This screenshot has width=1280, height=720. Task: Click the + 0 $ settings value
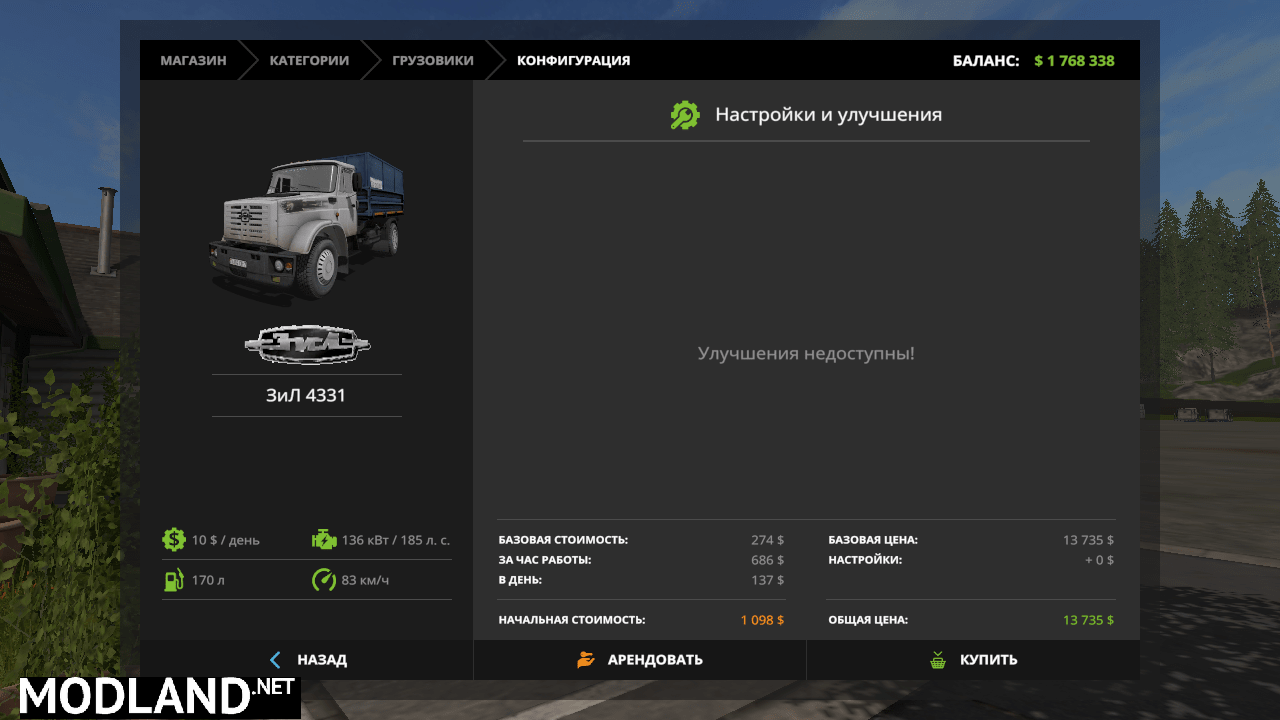(1099, 560)
